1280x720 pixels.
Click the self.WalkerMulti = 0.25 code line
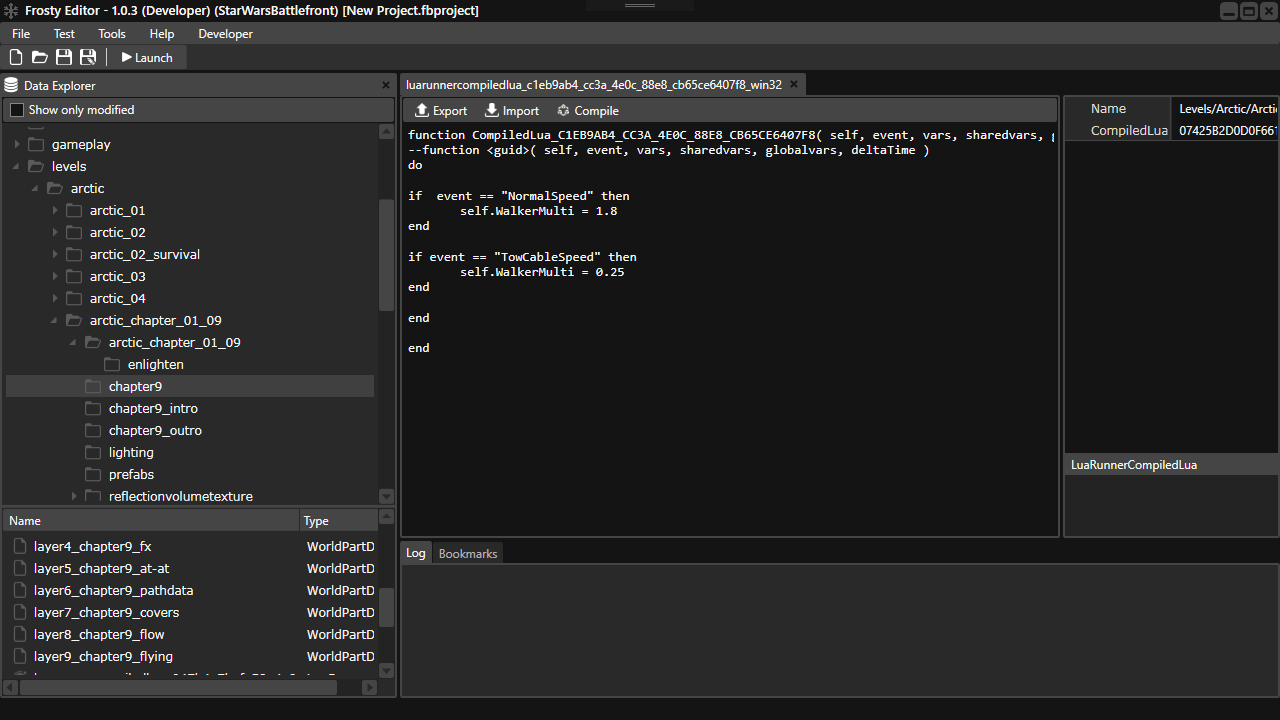542,272
